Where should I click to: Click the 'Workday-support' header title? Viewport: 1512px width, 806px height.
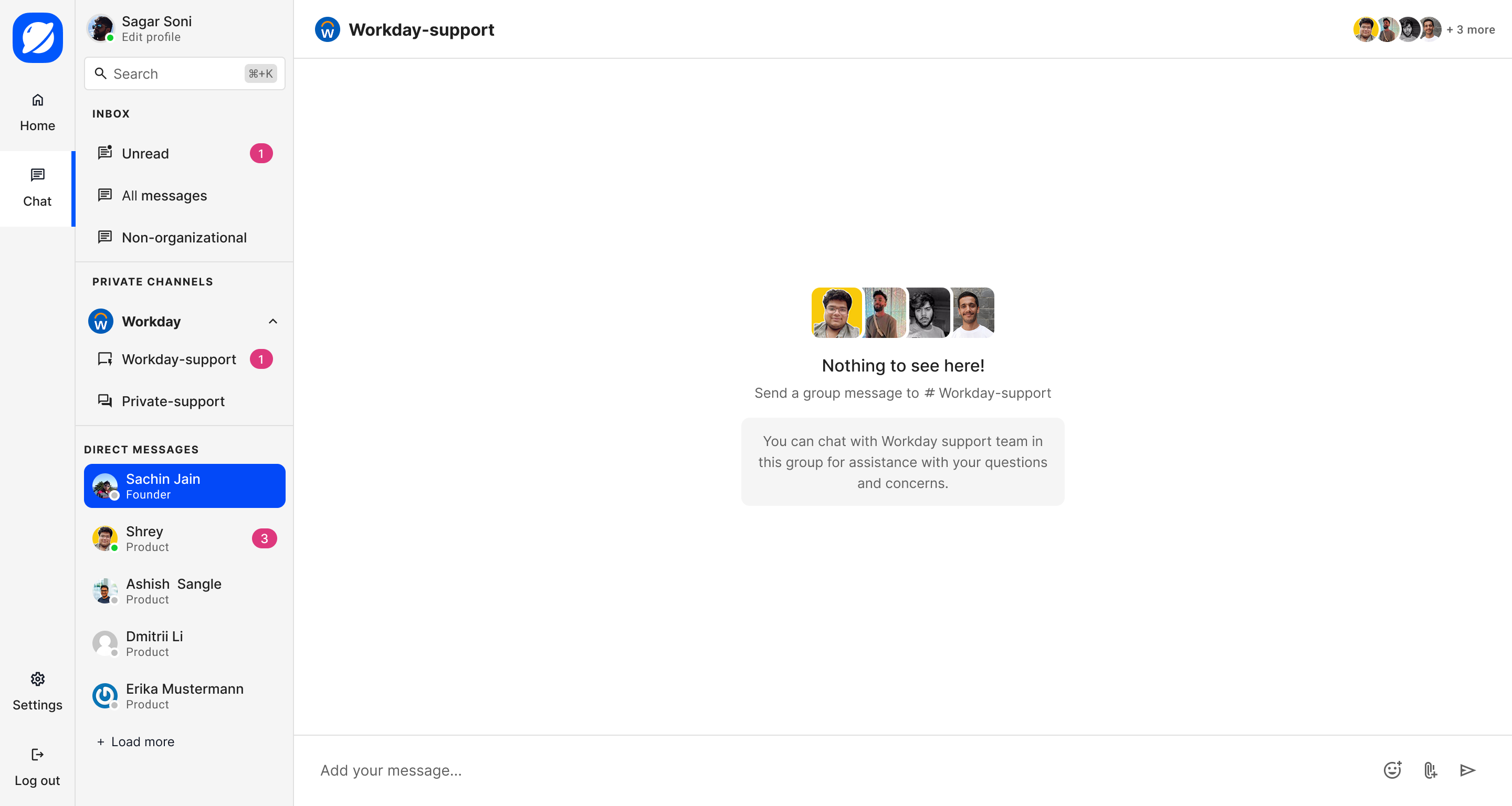pyautogui.click(x=422, y=29)
